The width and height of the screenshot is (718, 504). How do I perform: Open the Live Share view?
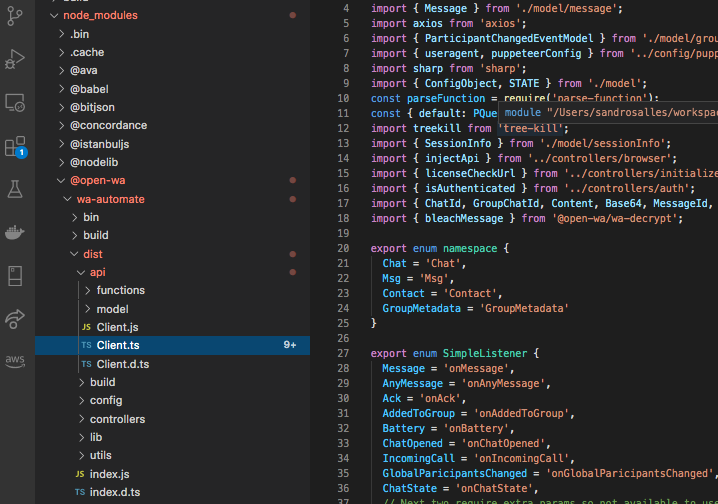15,319
